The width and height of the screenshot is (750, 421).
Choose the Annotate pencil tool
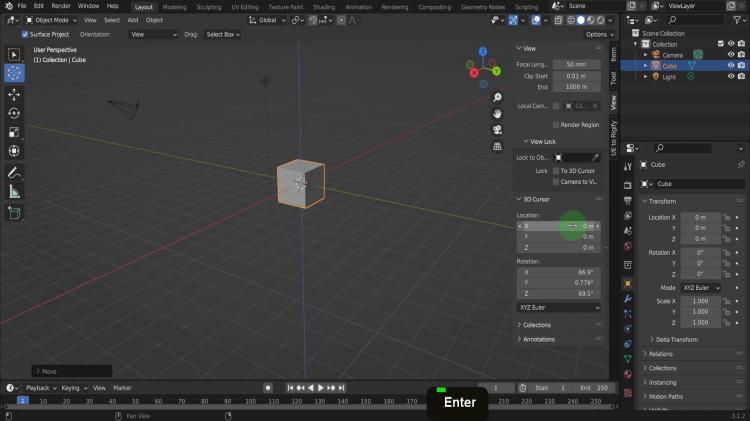click(14, 173)
